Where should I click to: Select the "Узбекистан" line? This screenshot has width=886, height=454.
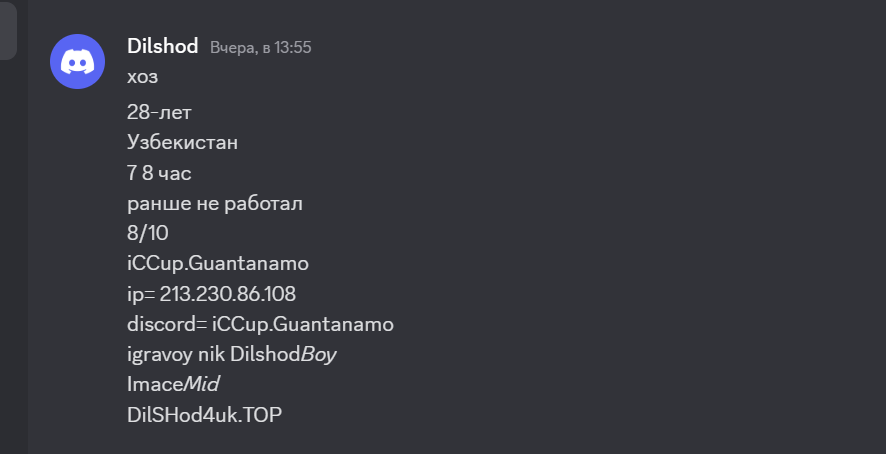(182, 142)
